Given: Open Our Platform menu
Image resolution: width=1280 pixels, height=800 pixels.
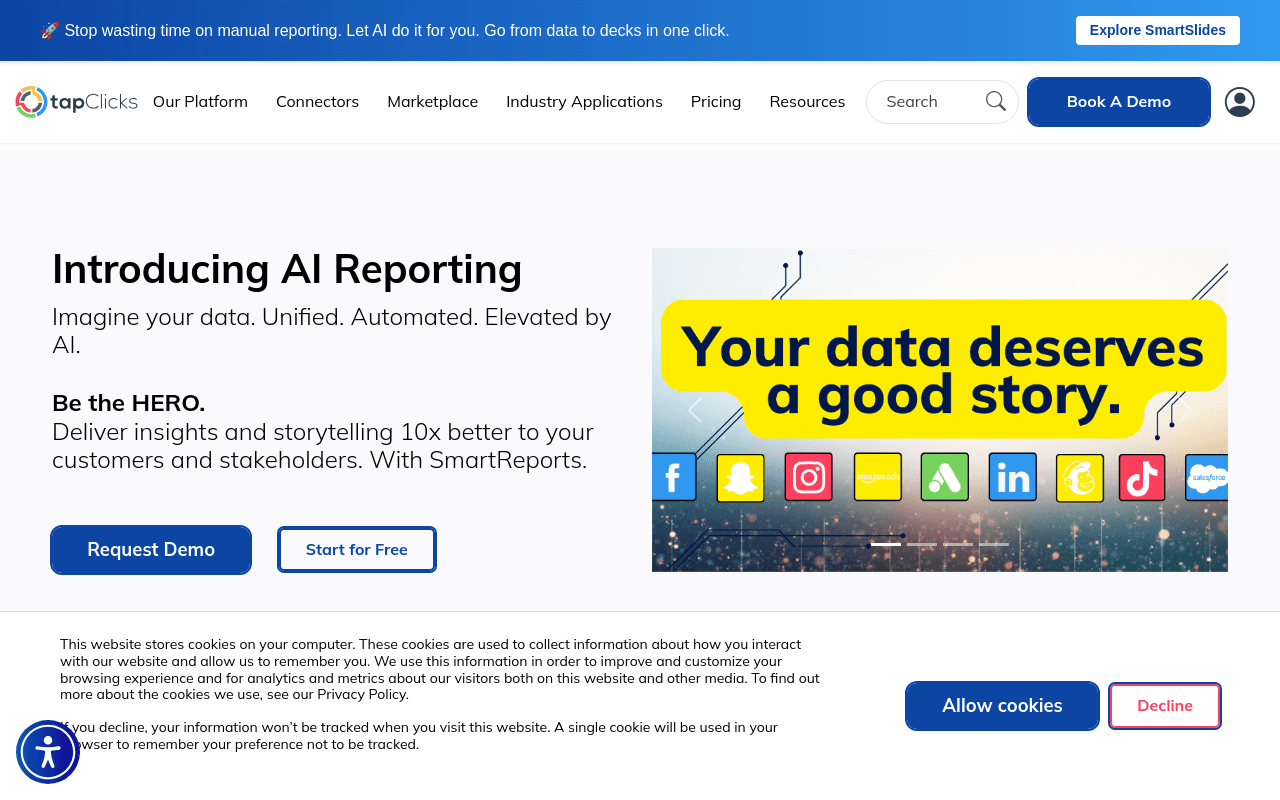Looking at the screenshot, I should coord(200,102).
